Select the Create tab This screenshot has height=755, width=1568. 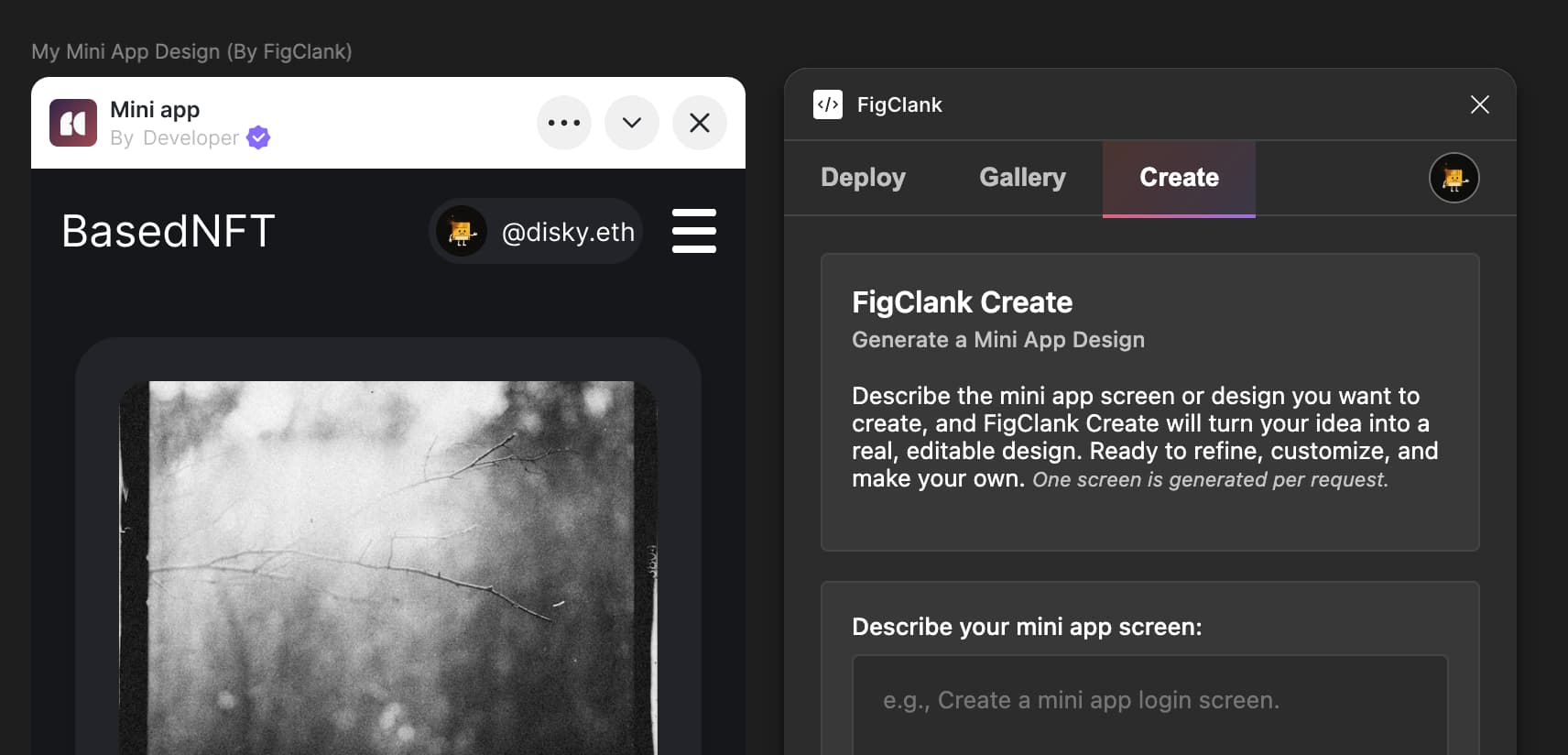(1179, 178)
